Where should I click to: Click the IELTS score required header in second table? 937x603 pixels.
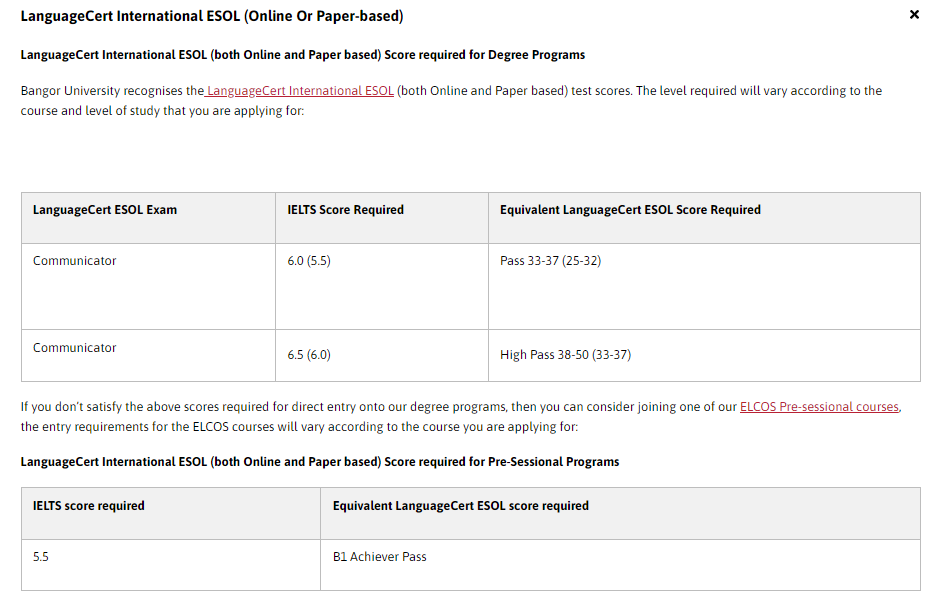(x=171, y=513)
